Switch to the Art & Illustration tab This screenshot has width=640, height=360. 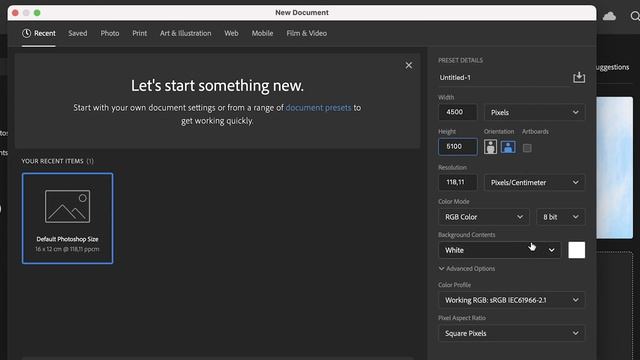click(186, 33)
